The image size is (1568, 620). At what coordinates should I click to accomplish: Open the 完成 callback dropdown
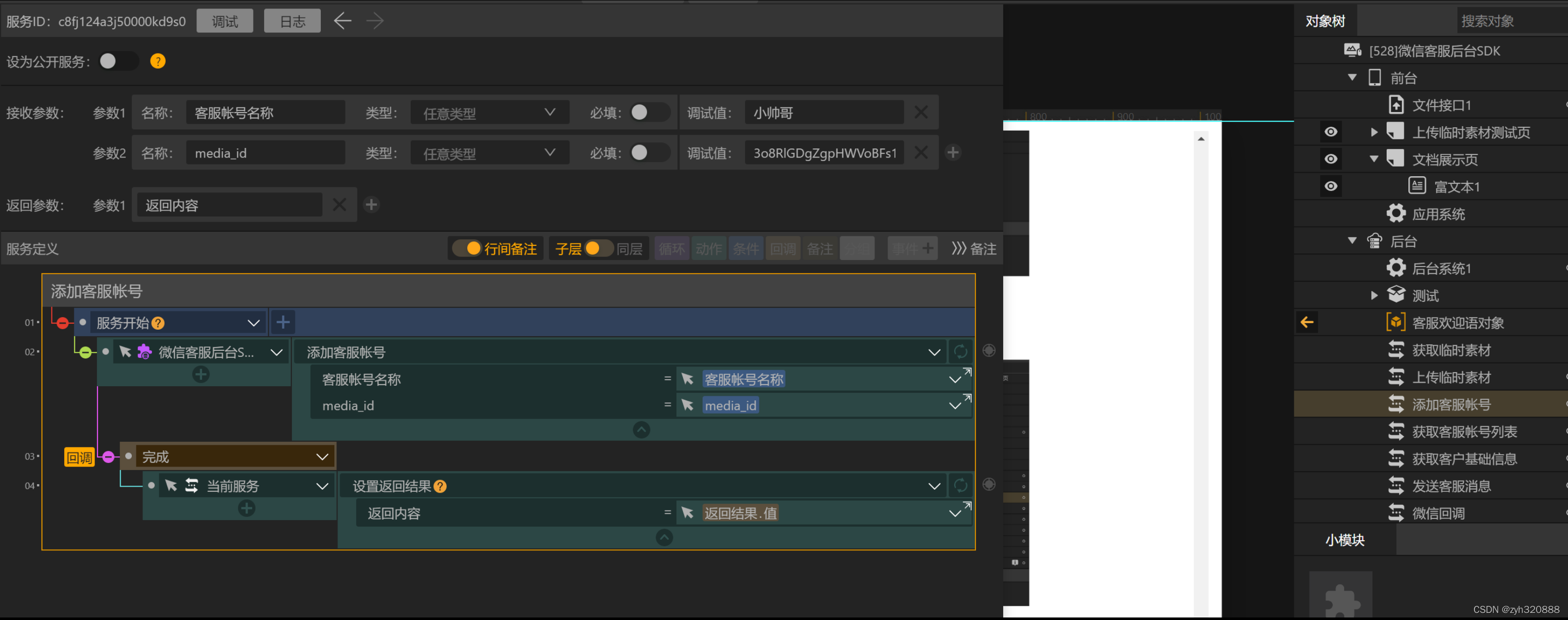(321, 457)
